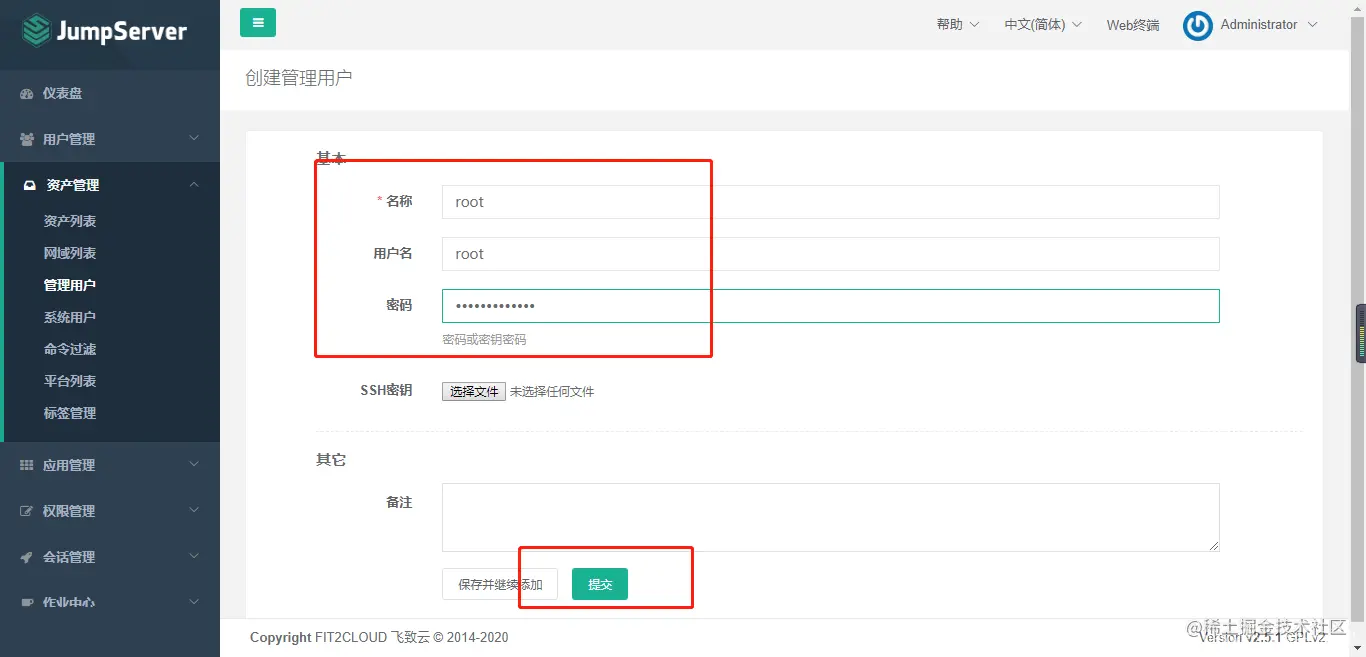Open 仪表盘 in the sidebar

pyautogui.click(x=62, y=94)
